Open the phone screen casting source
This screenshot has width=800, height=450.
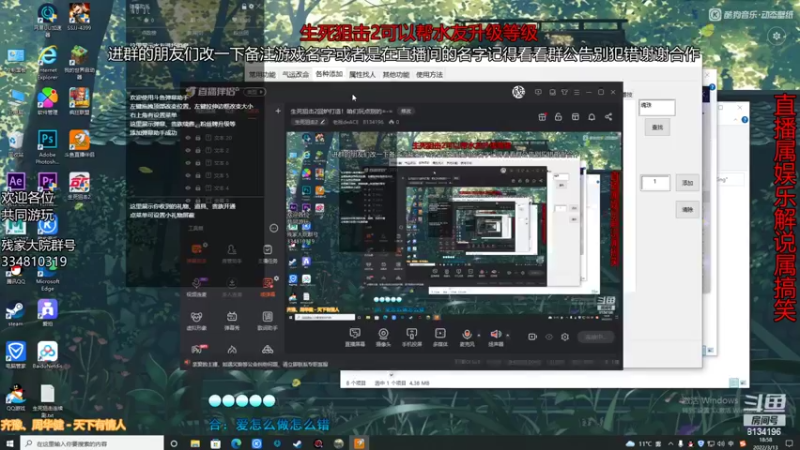tap(411, 334)
